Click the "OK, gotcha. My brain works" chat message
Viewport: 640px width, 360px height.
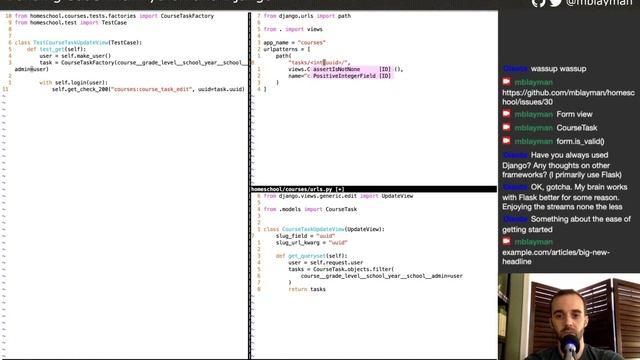[x=564, y=197]
